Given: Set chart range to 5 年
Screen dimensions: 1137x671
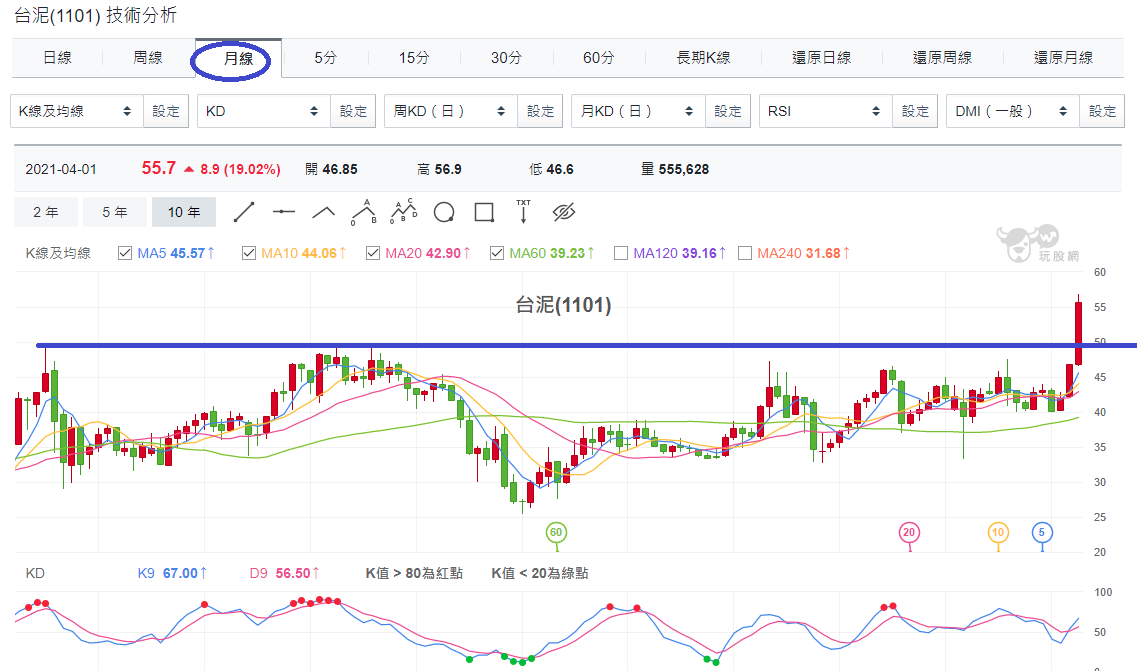Looking at the screenshot, I should coord(115,212).
